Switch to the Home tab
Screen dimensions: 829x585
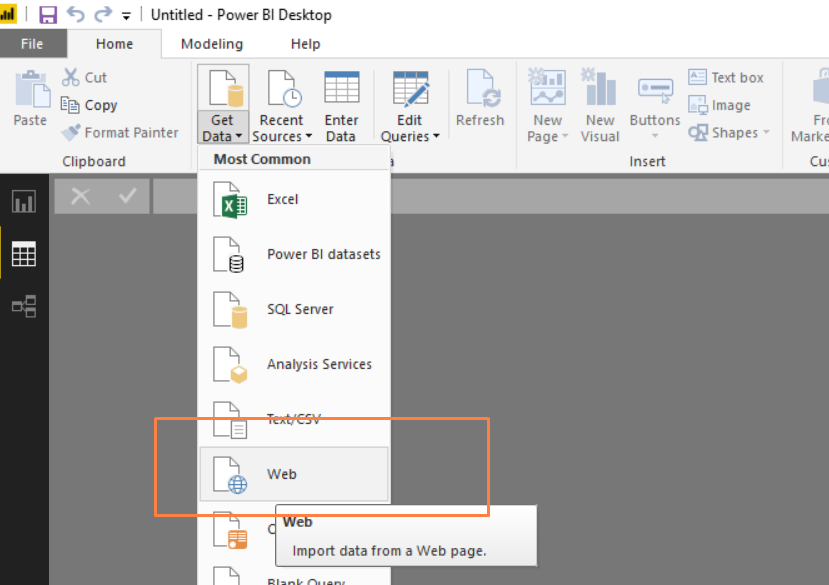click(114, 44)
